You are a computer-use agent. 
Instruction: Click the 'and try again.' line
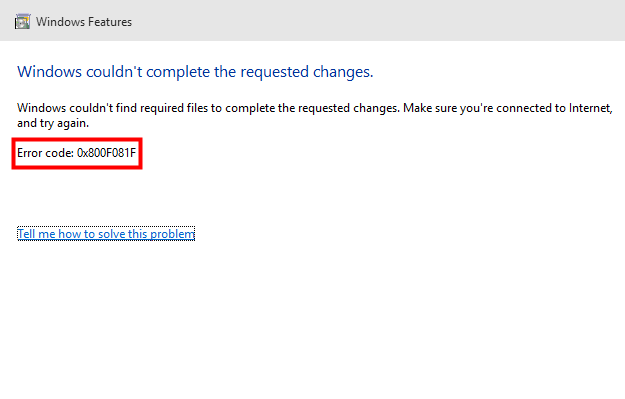tap(53, 123)
